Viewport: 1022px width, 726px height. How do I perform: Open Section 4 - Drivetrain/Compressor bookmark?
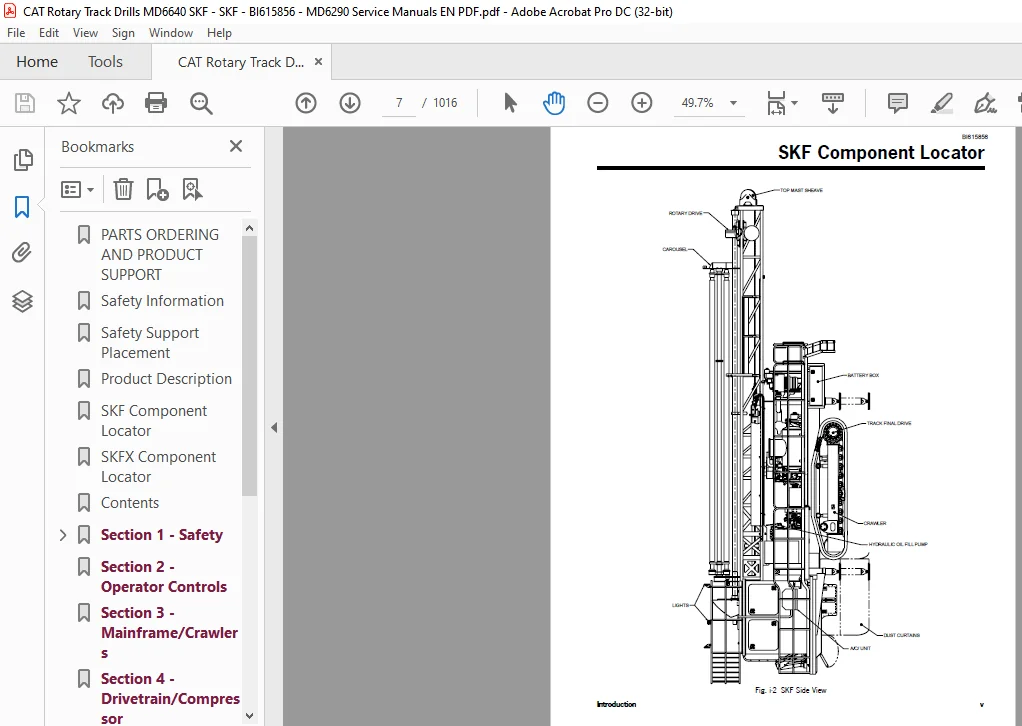170,698
